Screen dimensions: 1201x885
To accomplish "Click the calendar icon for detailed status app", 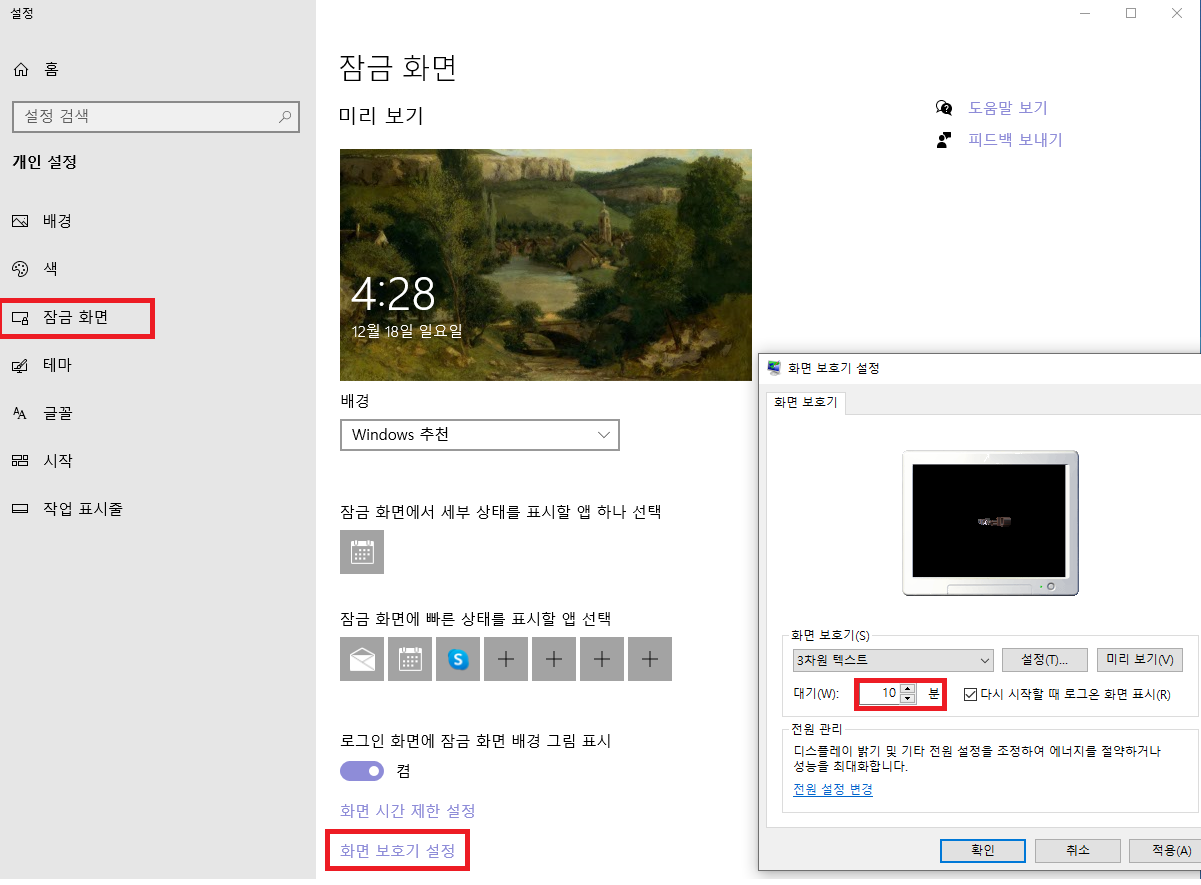I will pos(362,552).
